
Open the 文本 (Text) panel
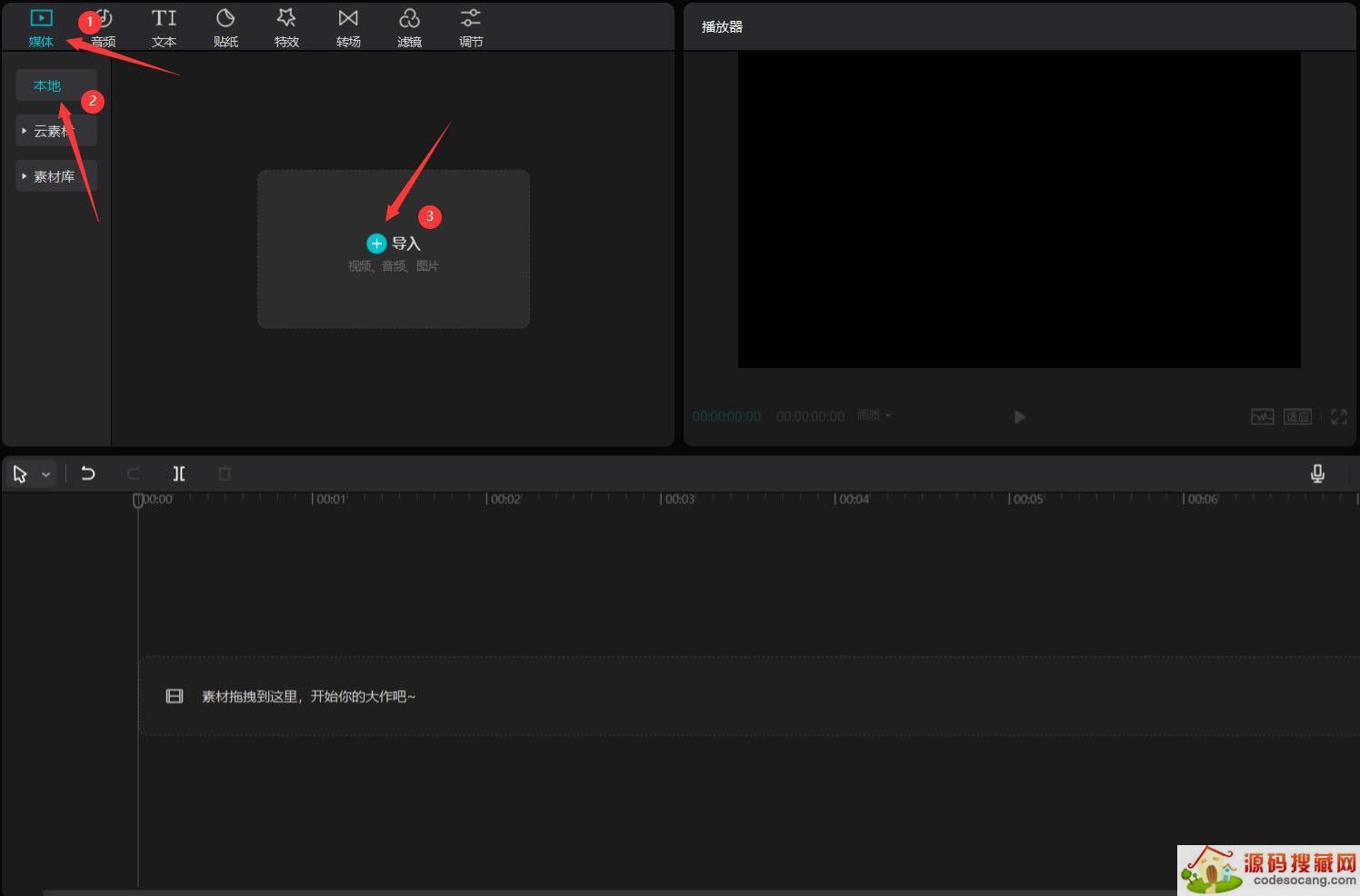click(x=164, y=28)
